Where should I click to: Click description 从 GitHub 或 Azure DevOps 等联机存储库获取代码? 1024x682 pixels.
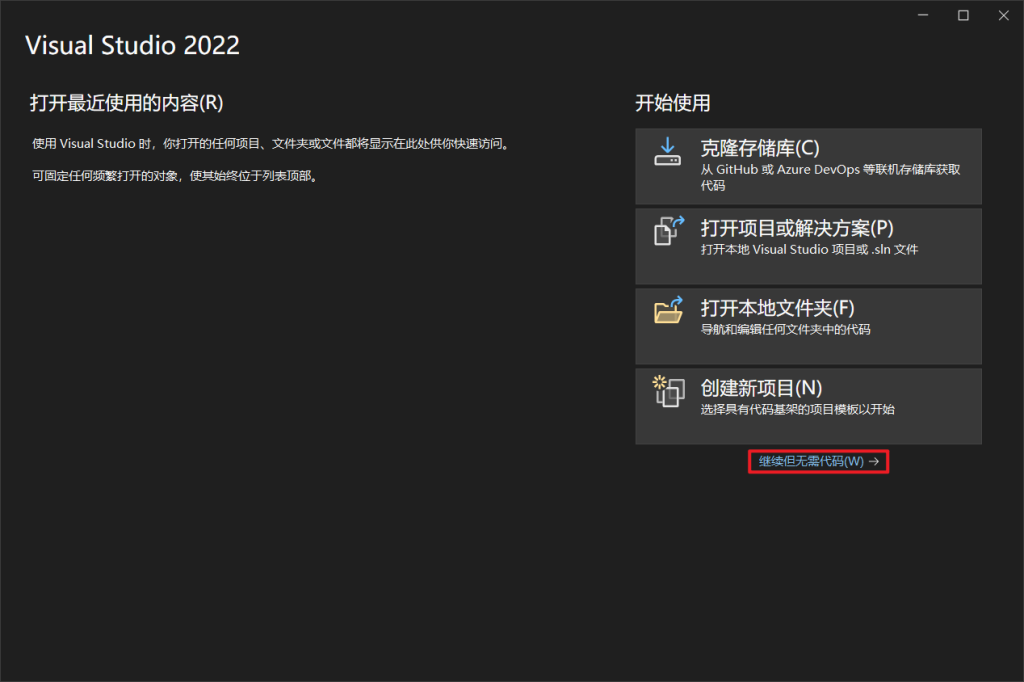tap(830, 177)
